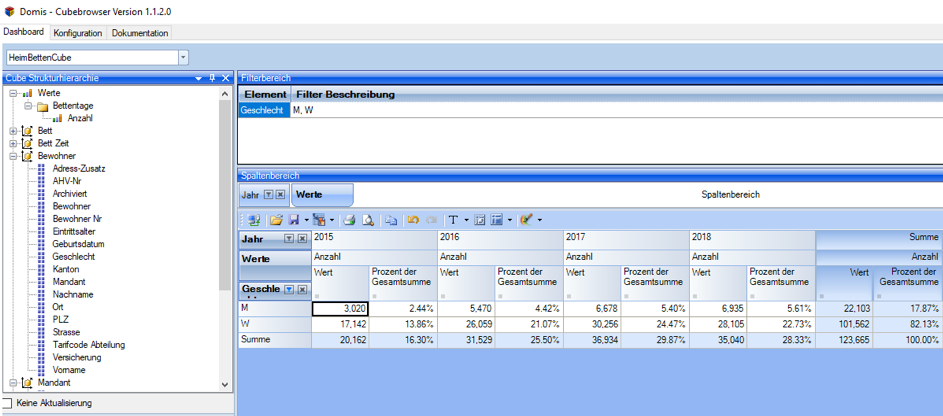Open the Dokumentation tab
This screenshot has height=416, width=943.
(x=140, y=33)
